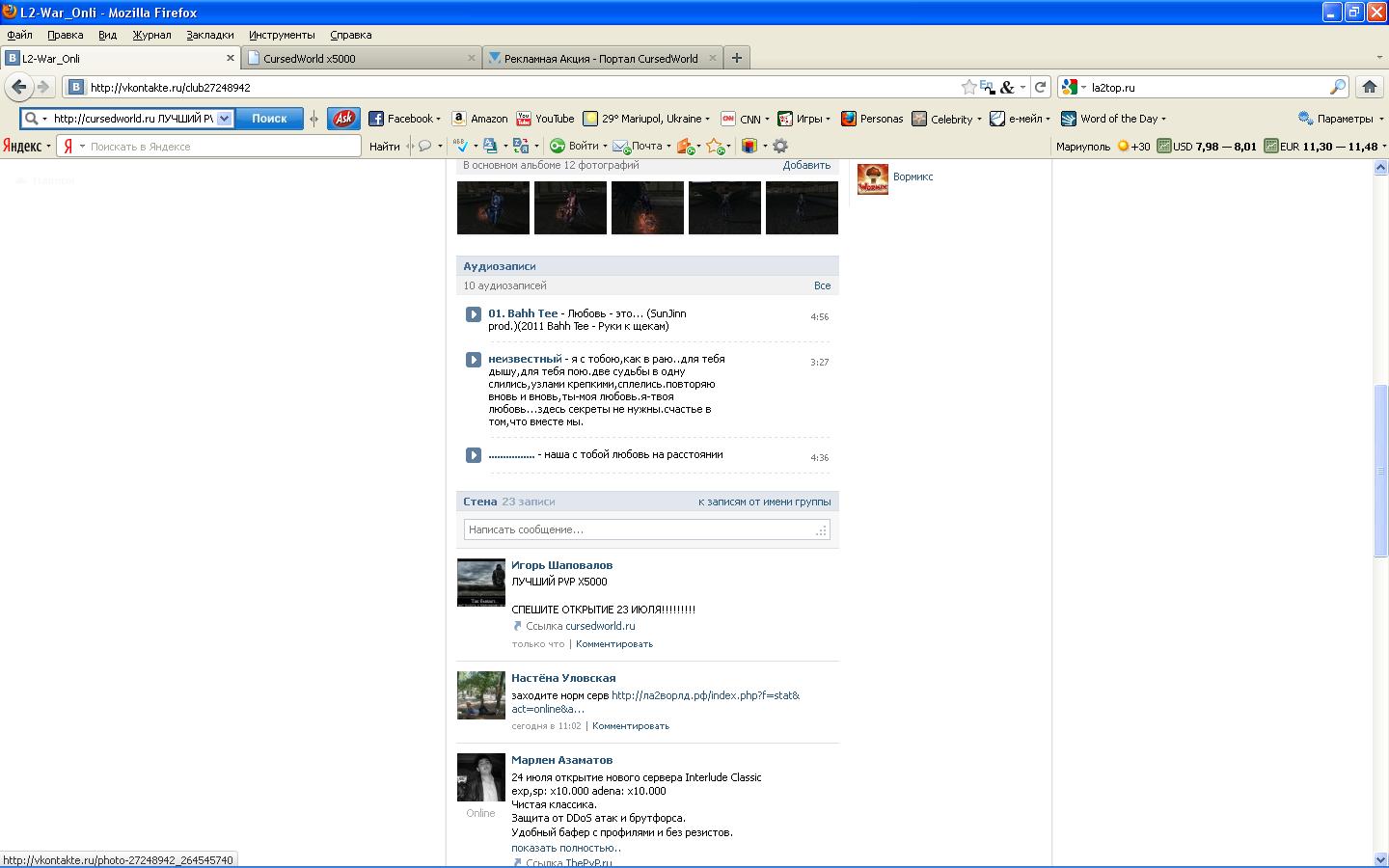This screenshot has height=868, width=1389.
Task: Open the Personas toolbar button
Action: coord(872,119)
